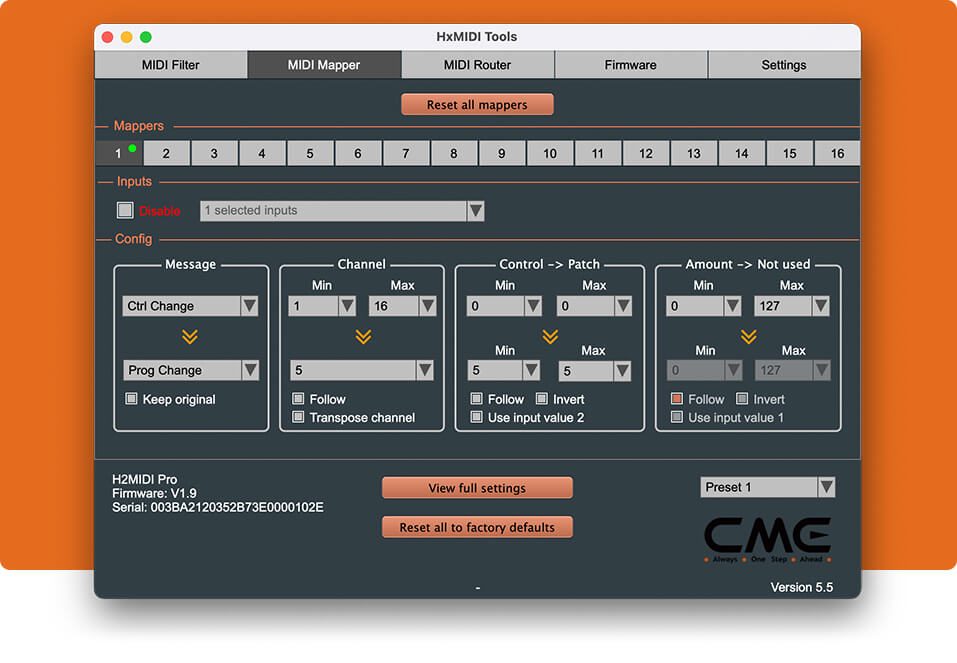Expand the Preset 1 dropdown
This screenshot has height=663, width=957.
tap(767, 487)
